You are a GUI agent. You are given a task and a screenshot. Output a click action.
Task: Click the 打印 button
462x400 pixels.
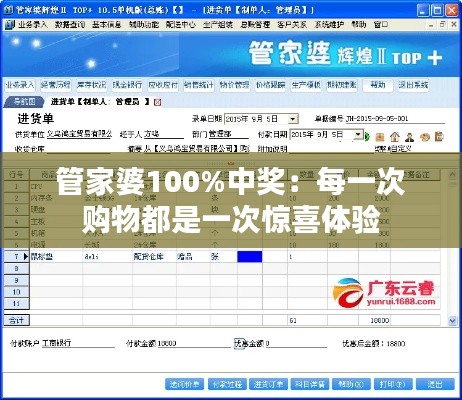393,384
